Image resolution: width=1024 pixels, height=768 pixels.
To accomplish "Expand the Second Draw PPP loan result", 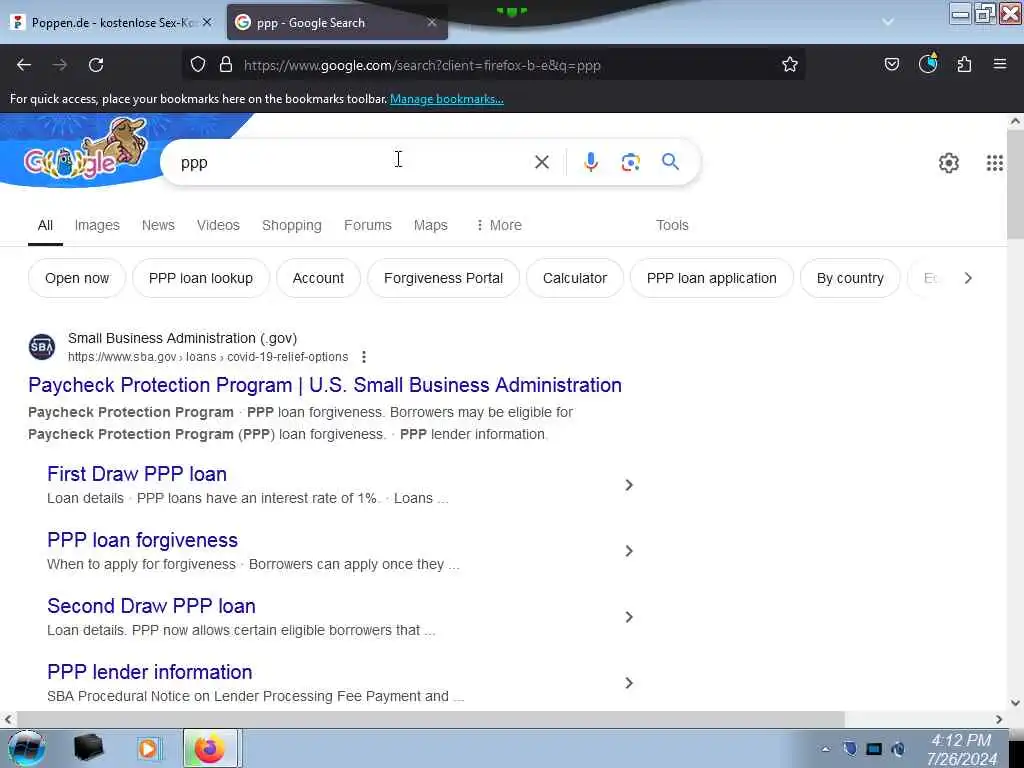I will [x=628, y=617].
